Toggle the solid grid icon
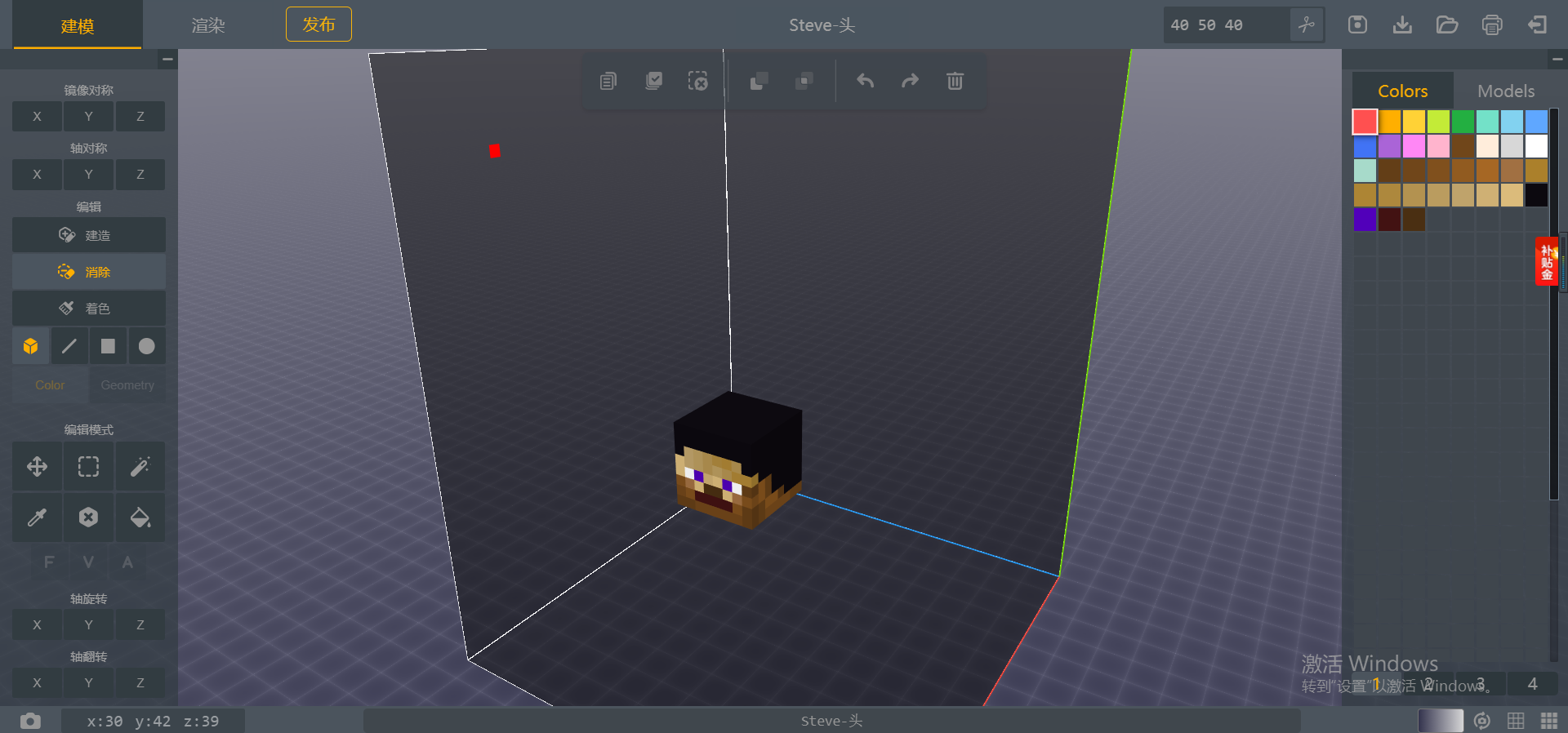Screen dimensions: 1568x733 (x=1549, y=721)
